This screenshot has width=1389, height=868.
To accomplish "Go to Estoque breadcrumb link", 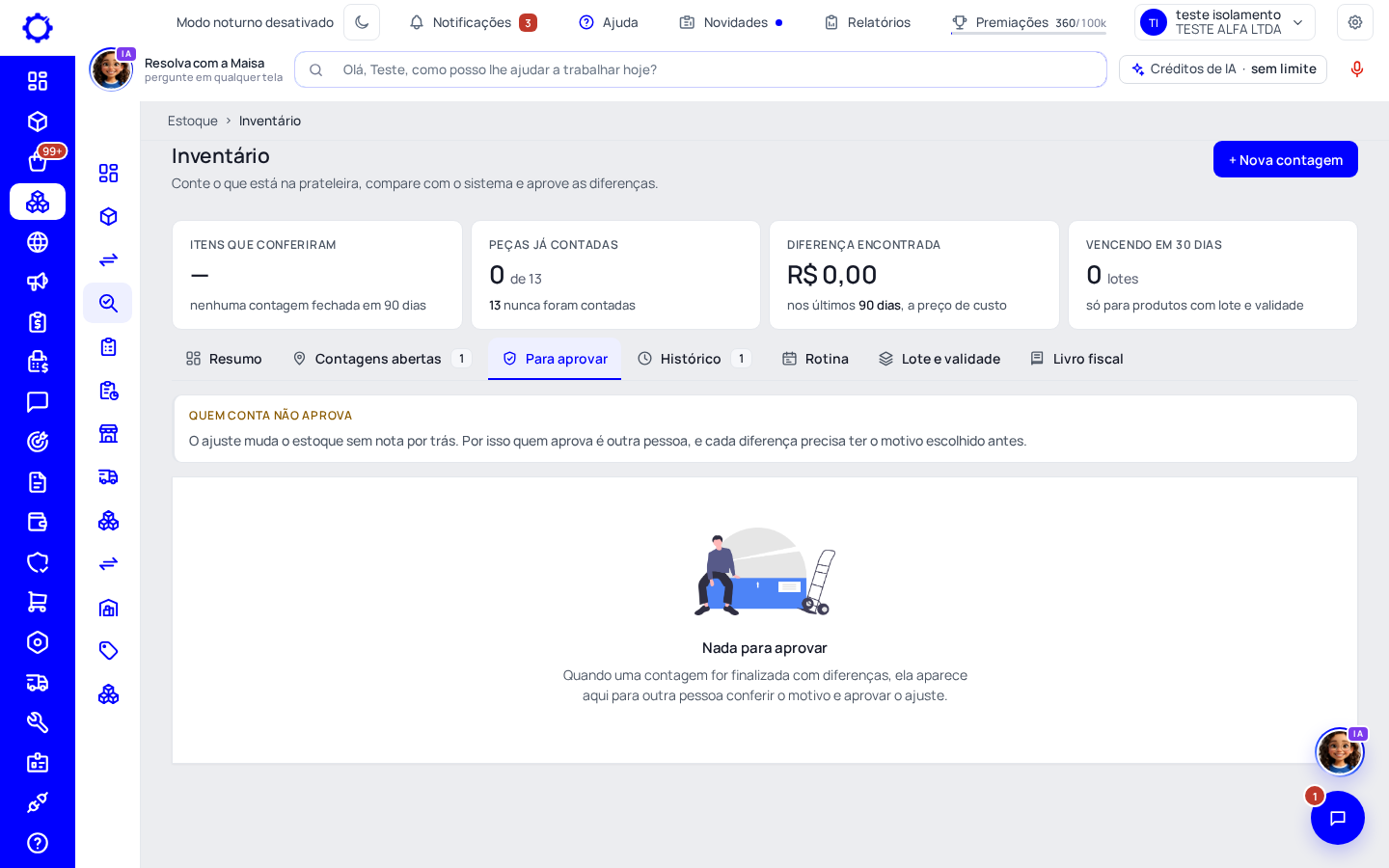I will (x=193, y=121).
